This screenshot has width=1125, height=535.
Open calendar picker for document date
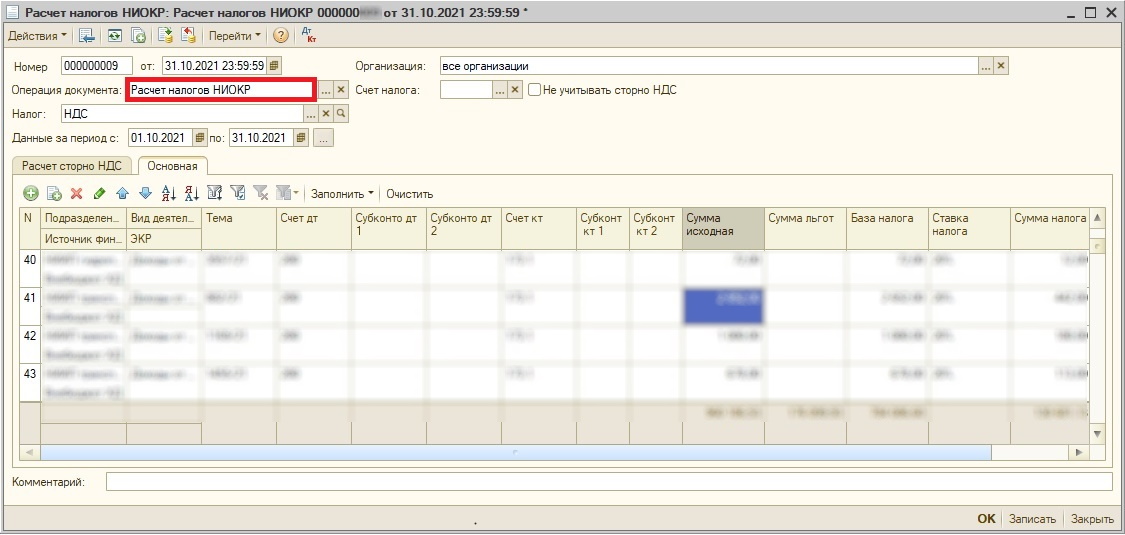(274, 66)
